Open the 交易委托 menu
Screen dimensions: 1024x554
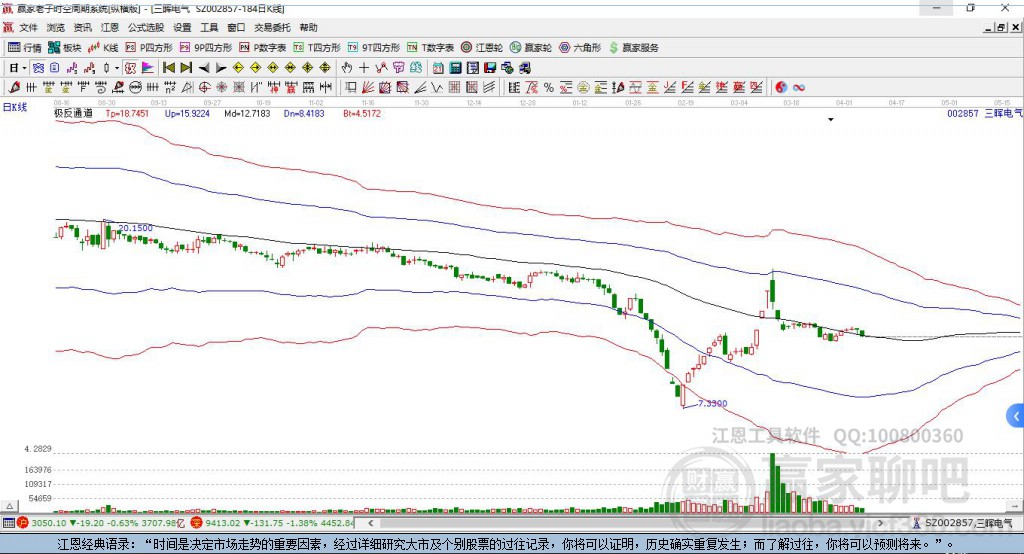point(272,27)
